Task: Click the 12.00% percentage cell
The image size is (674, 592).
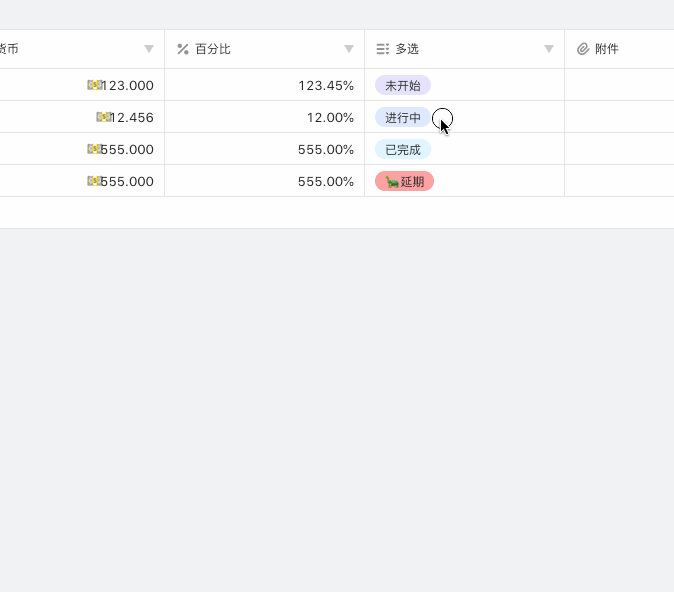Action: [264, 117]
